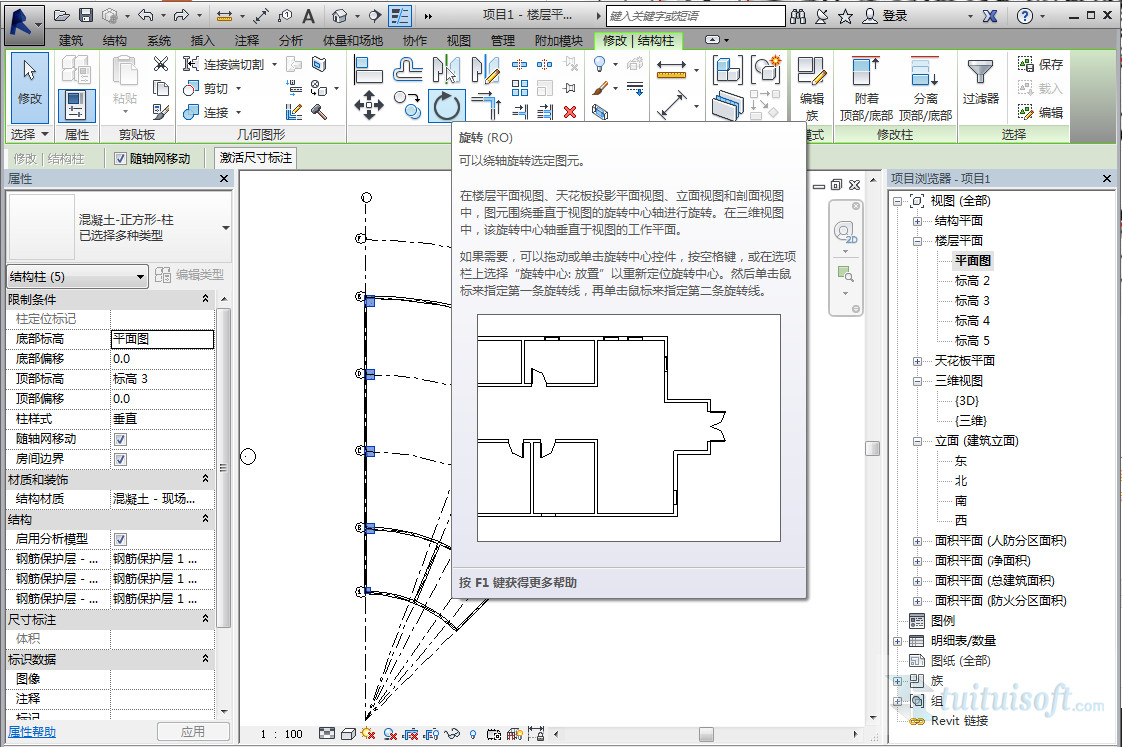Click the red Delete X icon

(569, 111)
